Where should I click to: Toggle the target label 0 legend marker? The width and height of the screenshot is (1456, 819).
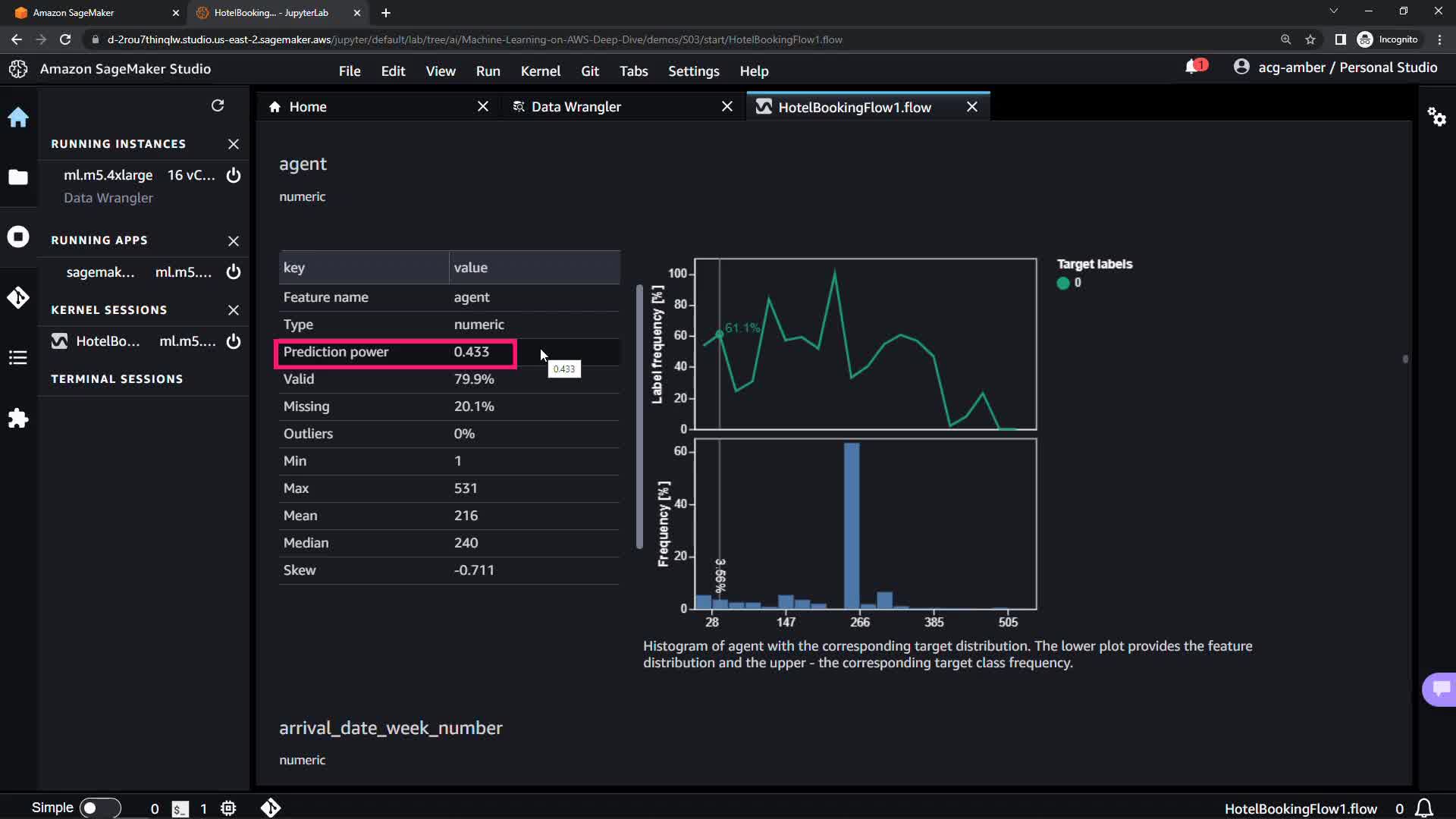point(1063,283)
